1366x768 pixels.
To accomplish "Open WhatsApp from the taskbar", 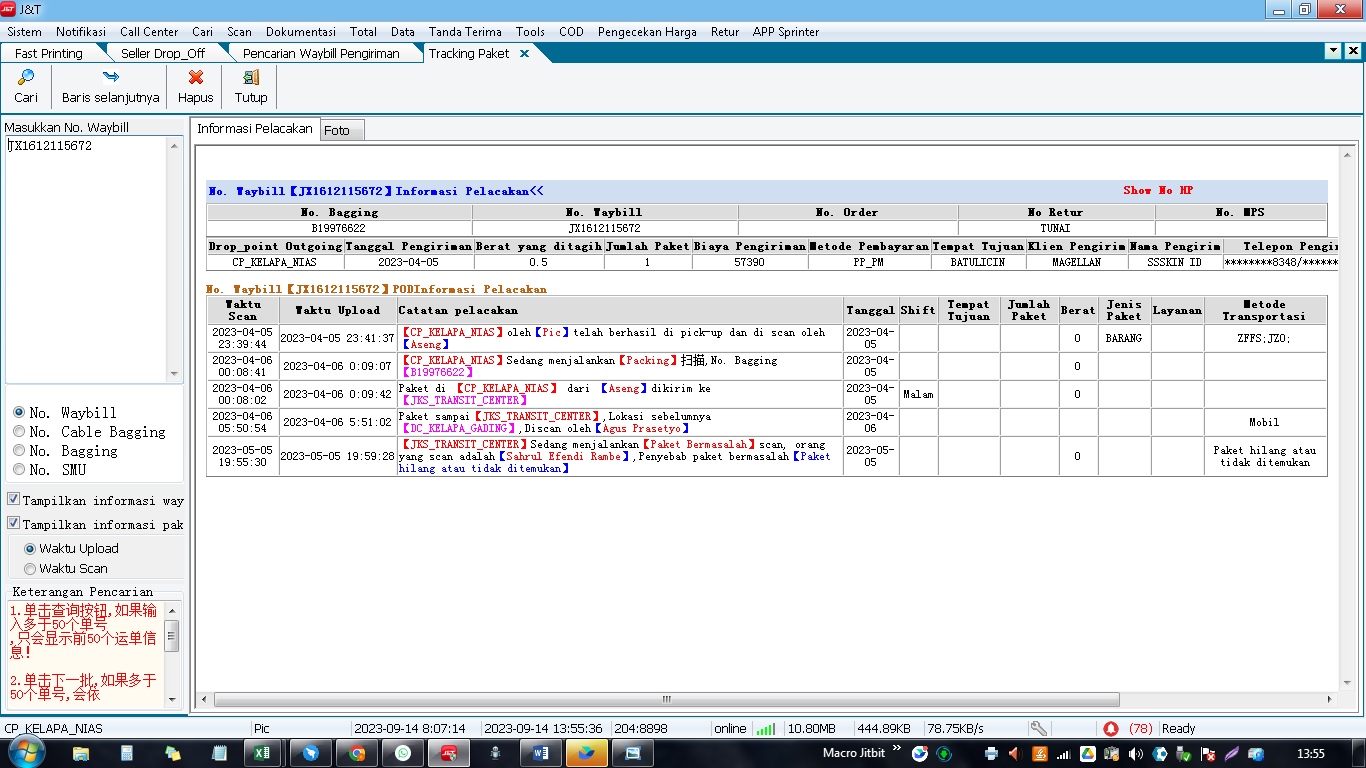I will click(402, 753).
